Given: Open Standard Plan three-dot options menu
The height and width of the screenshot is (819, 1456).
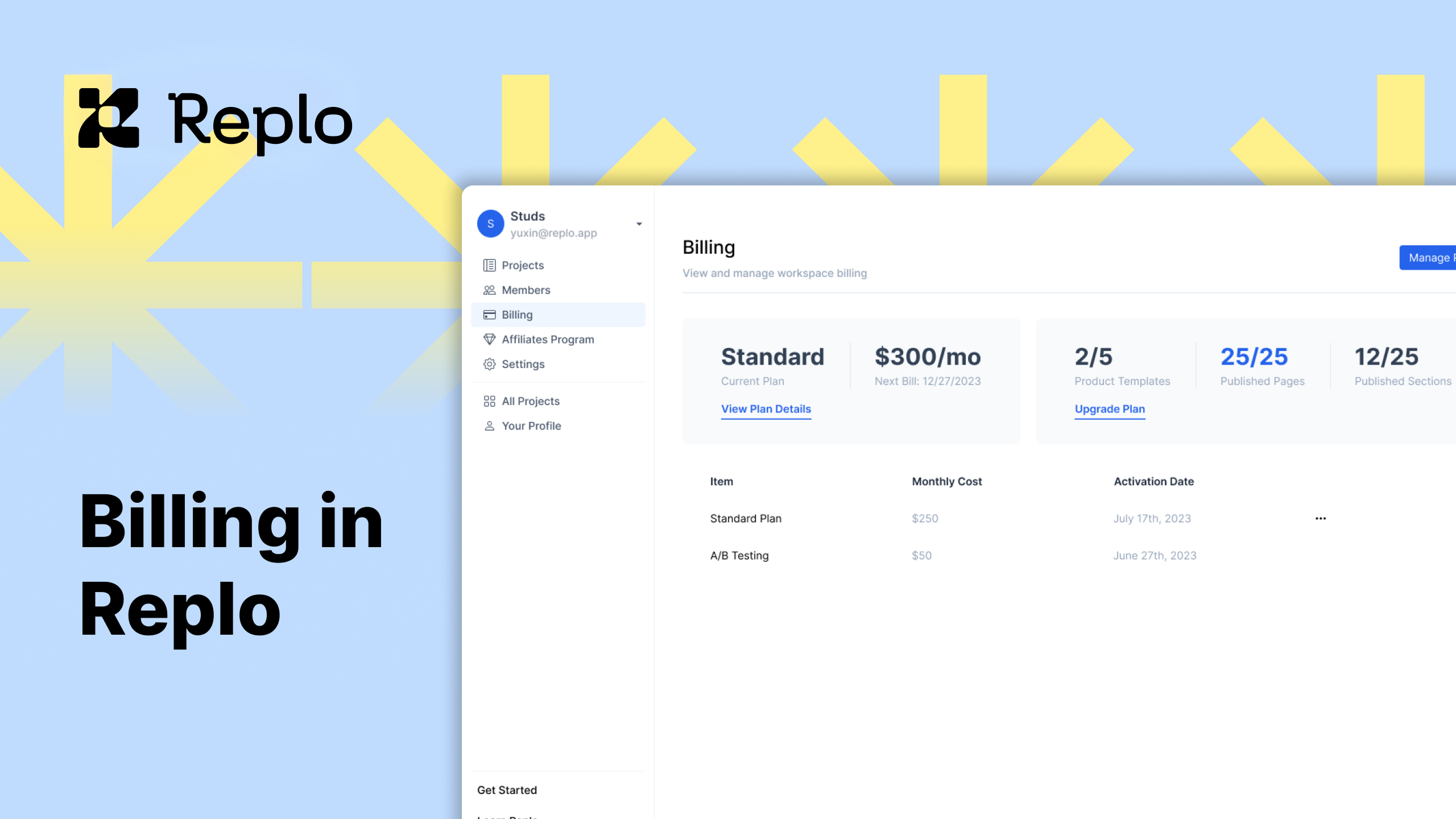Looking at the screenshot, I should (1320, 518).
